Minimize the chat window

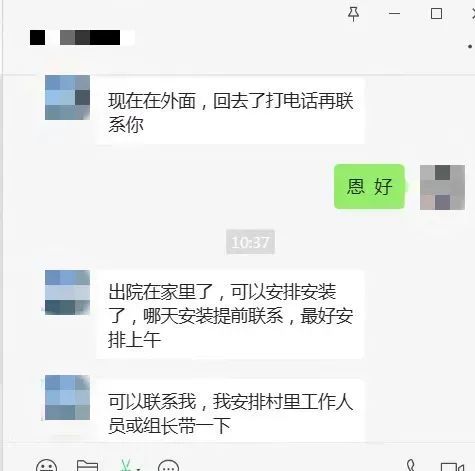[x=394, y=14]
